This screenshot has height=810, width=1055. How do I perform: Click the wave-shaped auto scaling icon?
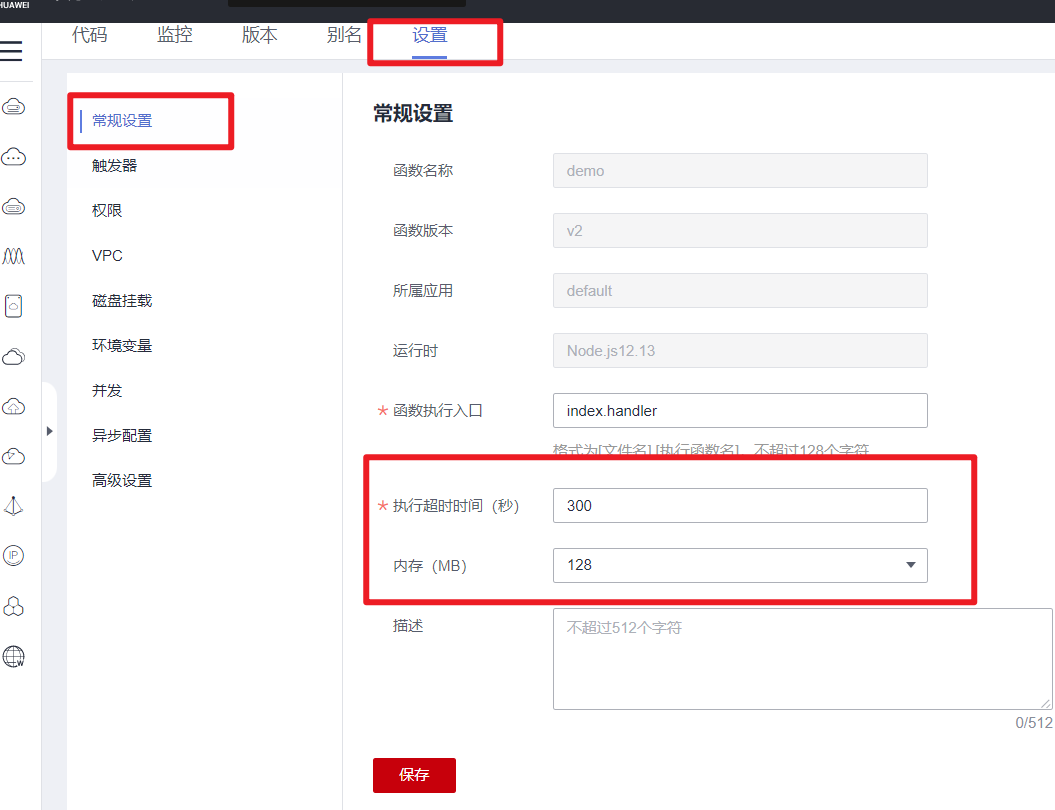(x=13, y=256)
